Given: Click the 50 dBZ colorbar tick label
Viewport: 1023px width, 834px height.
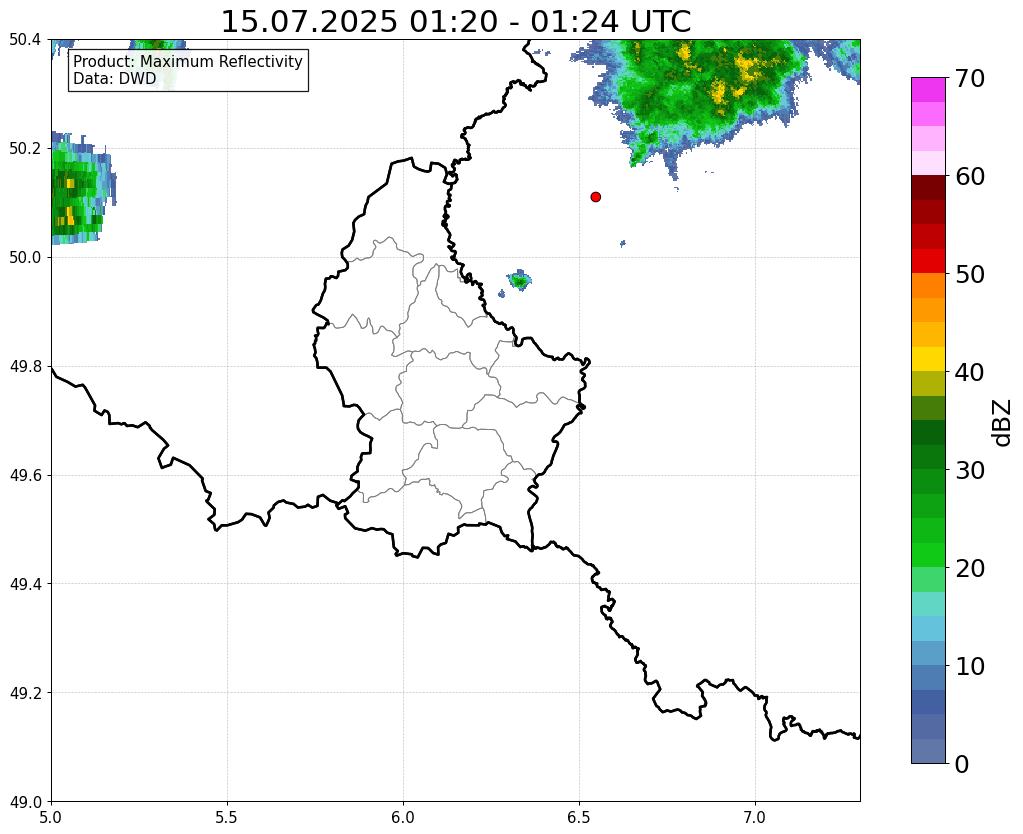Looking at the screenshot, I should [x=970, y=274].
